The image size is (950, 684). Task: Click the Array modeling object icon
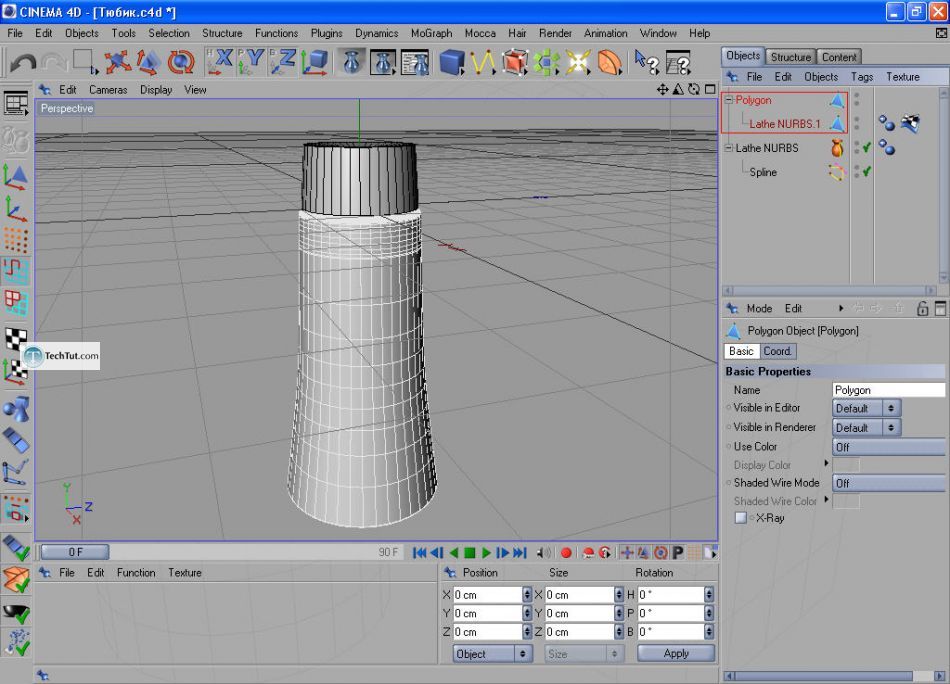(546, 62)
